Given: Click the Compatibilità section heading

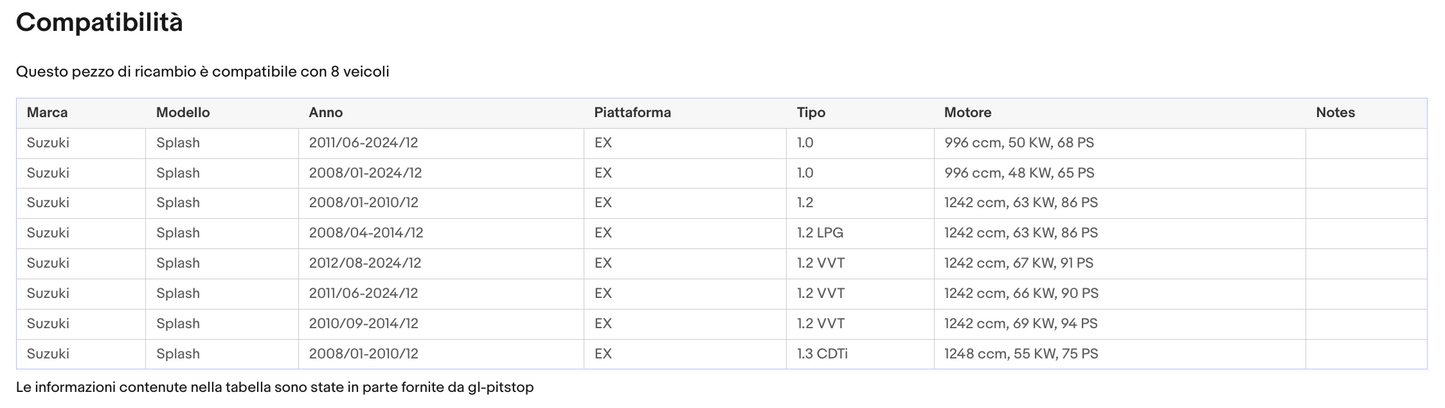Looking at the screenshot, I should click(100, 22).
